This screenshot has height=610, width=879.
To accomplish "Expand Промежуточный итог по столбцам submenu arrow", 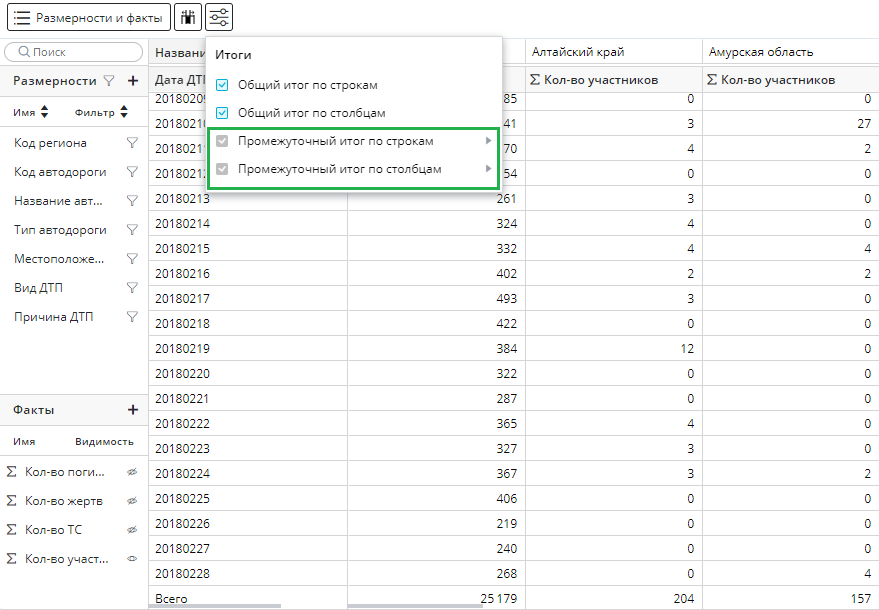I will pos(489,169).
